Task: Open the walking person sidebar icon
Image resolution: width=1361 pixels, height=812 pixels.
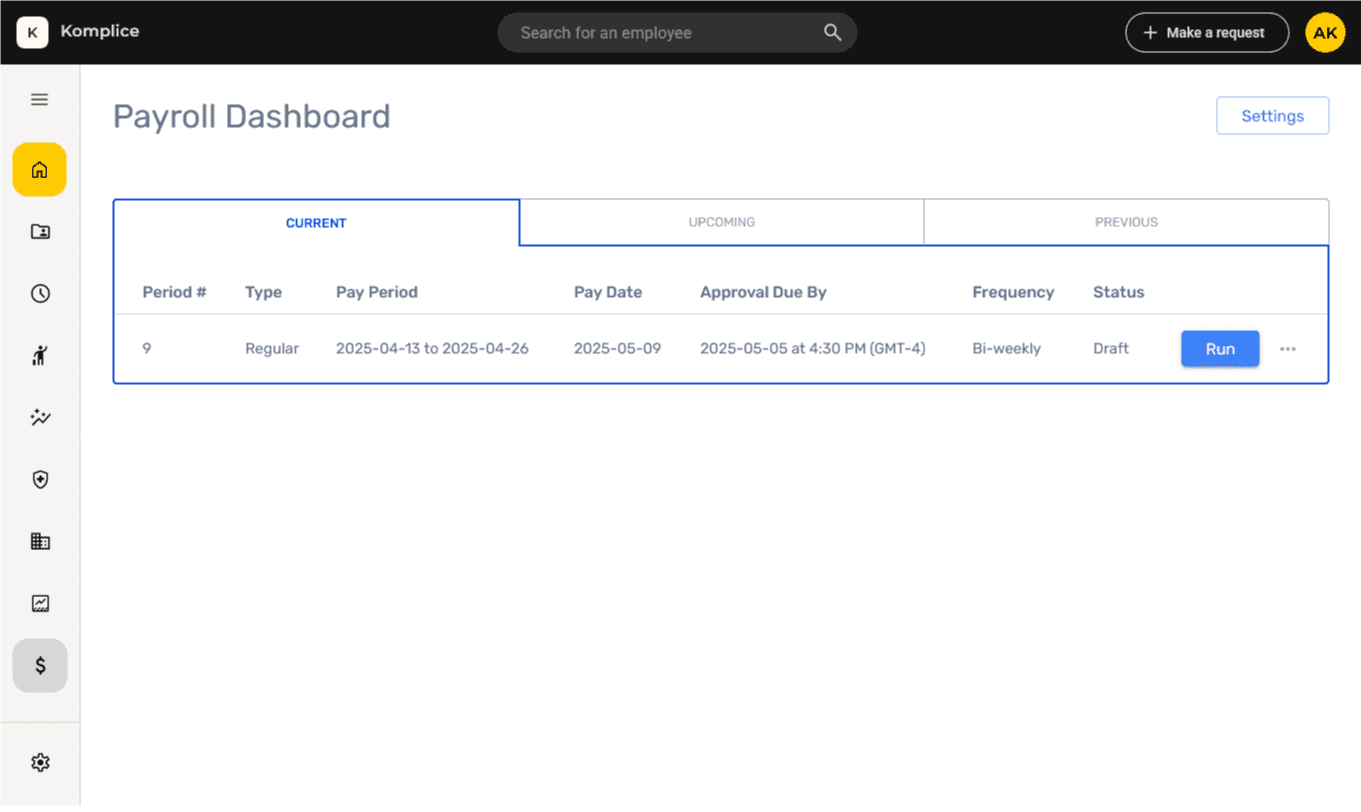Action: click(39, 355)
